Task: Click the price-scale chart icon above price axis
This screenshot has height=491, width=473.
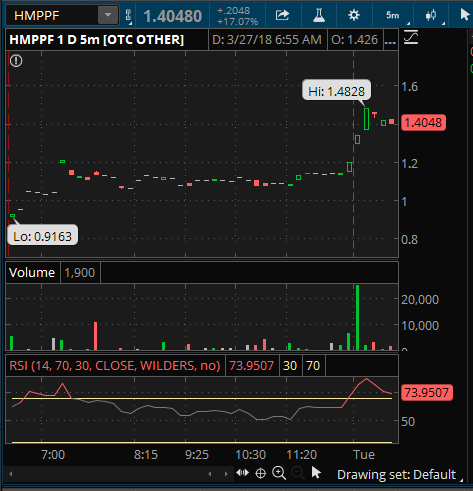Action: coord(411,37)
